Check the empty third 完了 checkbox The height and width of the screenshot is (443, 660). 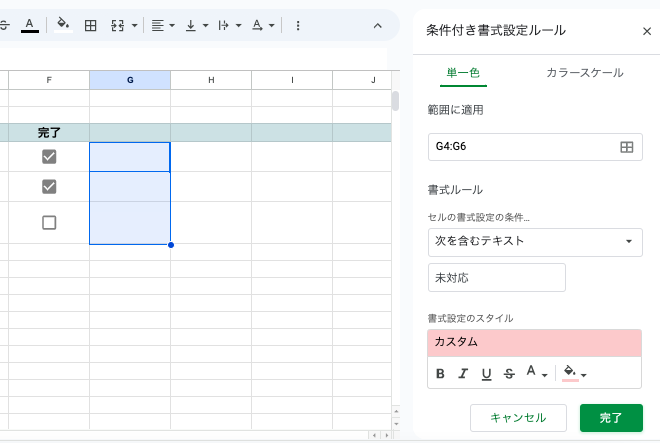click(x=49, y=222)
